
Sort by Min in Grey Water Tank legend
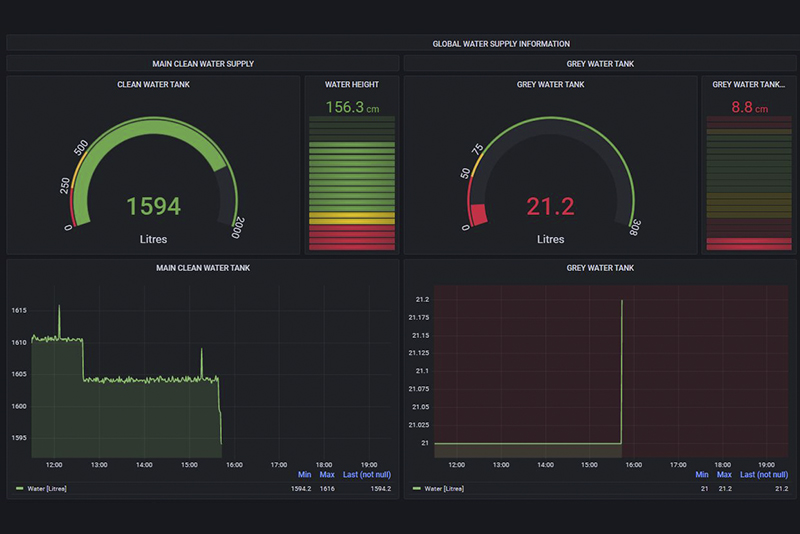click(702, 474)
